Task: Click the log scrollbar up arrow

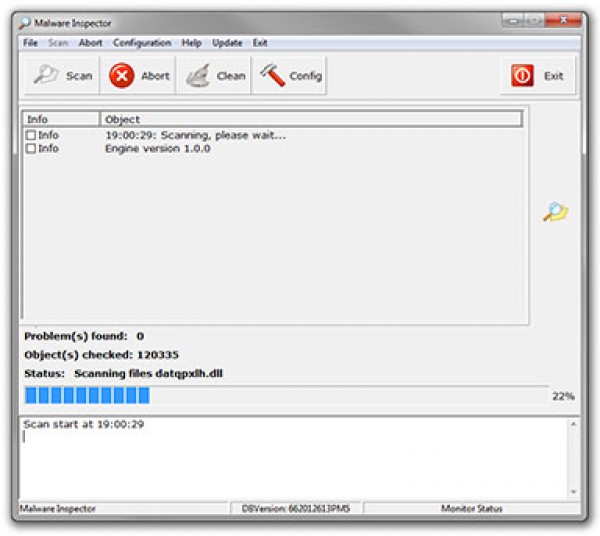Action: pyautogui.click(x=573, y=424)
